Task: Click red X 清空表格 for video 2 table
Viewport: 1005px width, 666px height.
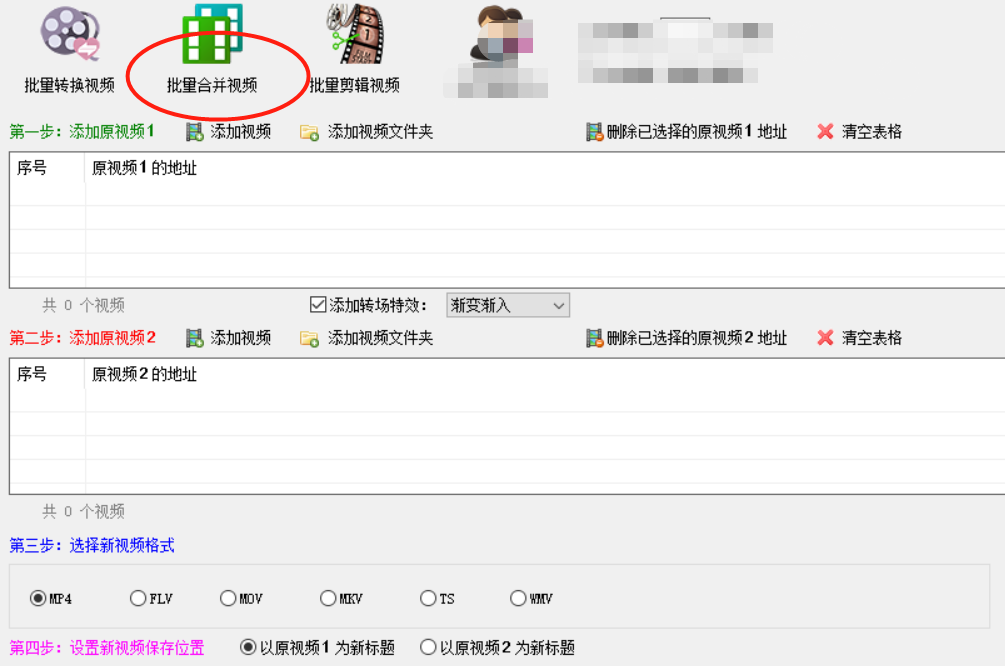Action: [826, 337]
